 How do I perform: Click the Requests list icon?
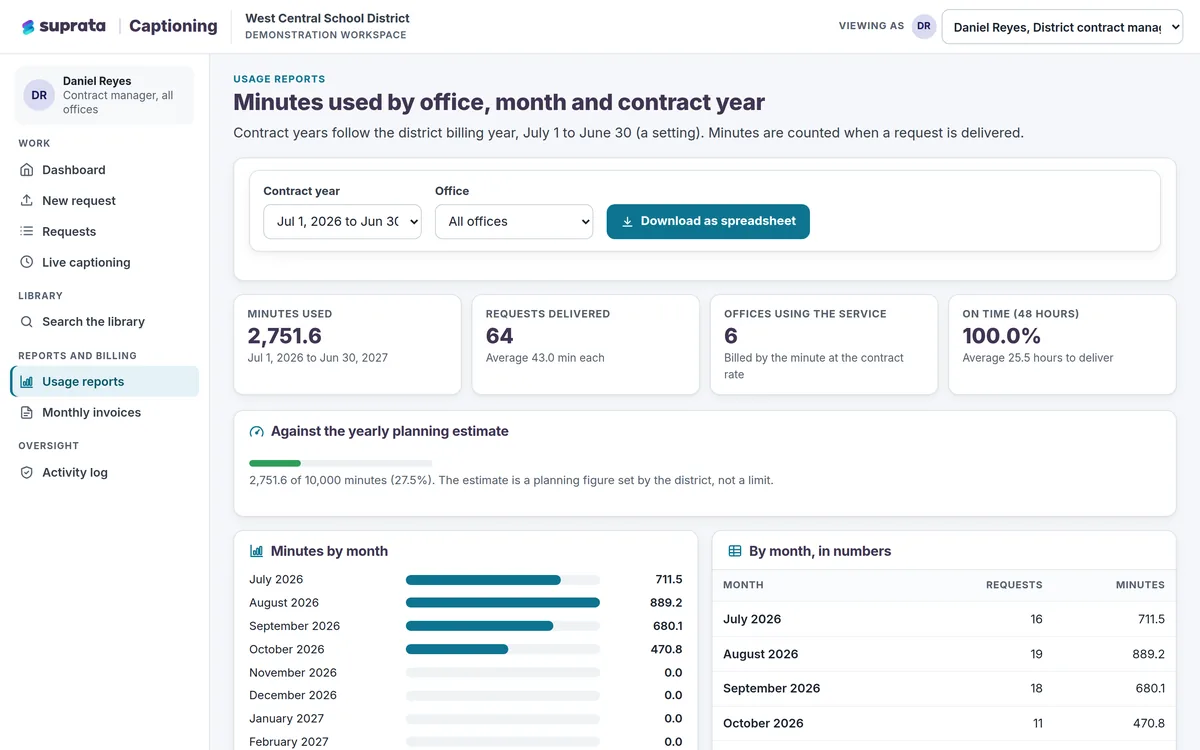[27, 231]
